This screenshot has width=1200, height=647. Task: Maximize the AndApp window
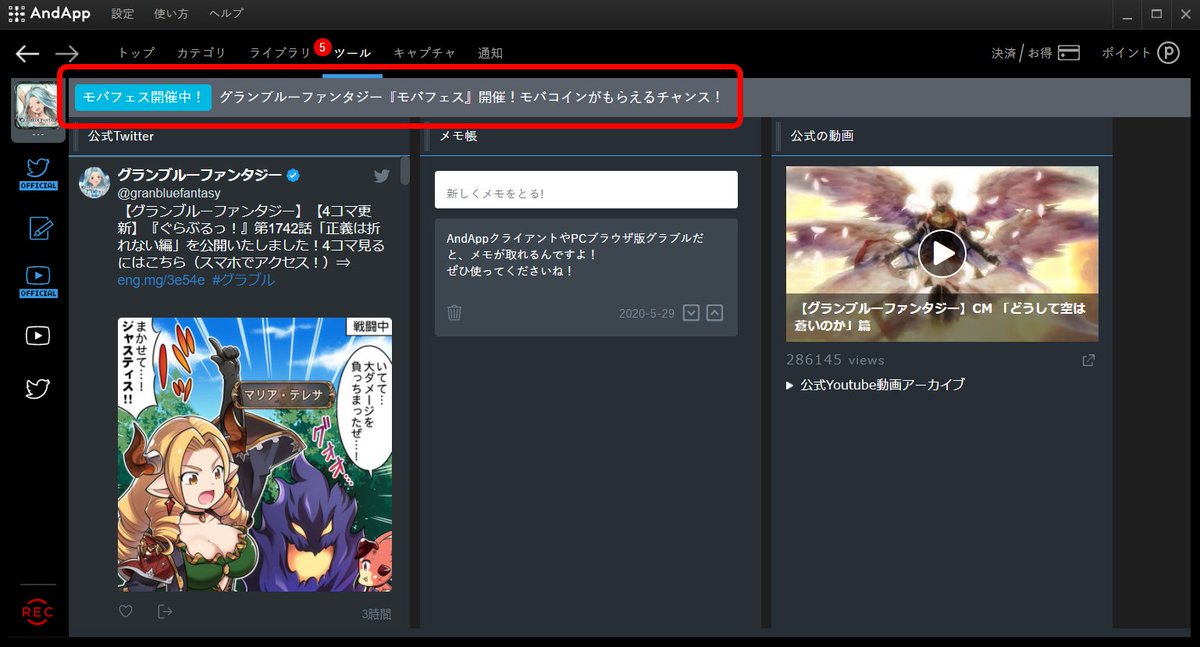click(x=1156, y=14)
